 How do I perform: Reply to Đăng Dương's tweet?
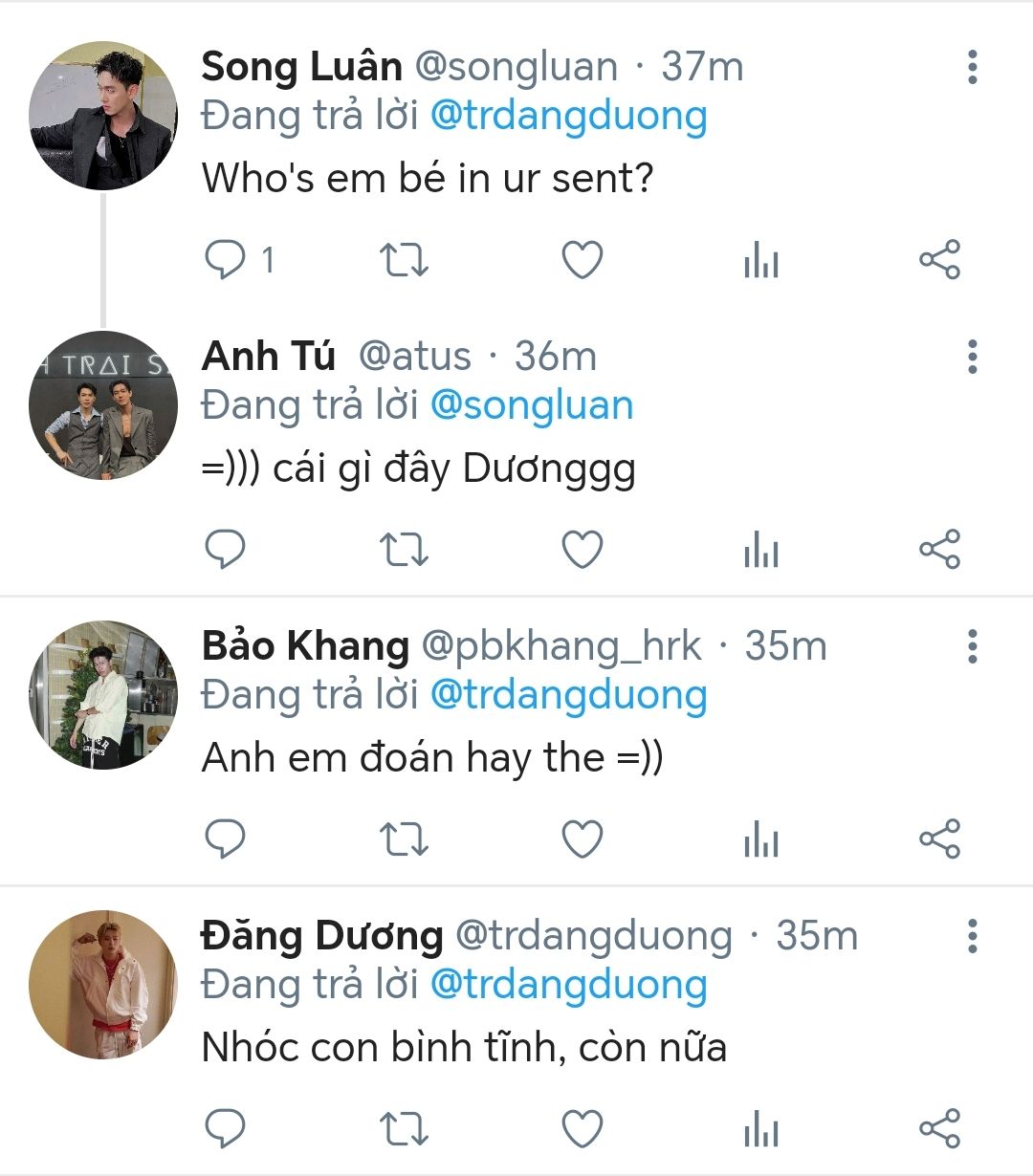point(226,1128)
